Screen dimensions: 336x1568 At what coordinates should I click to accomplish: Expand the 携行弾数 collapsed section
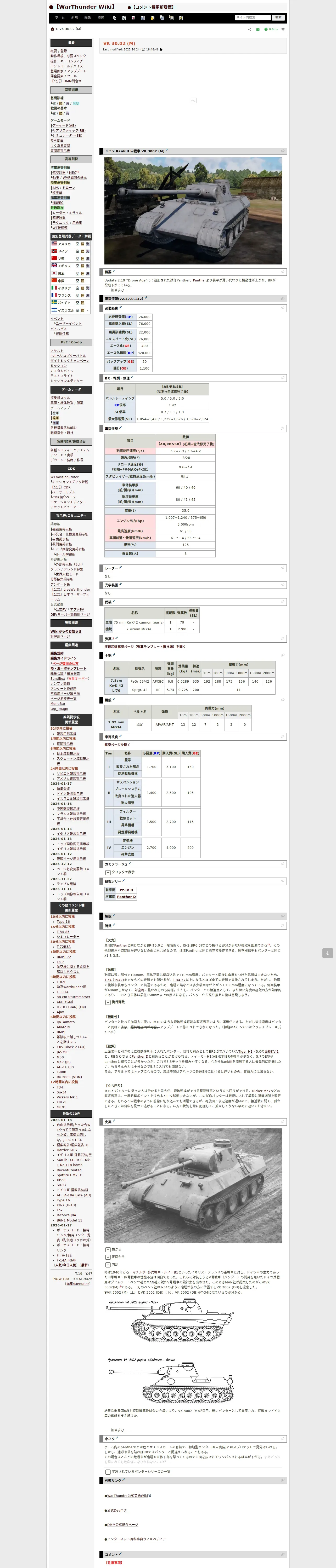108,1002
